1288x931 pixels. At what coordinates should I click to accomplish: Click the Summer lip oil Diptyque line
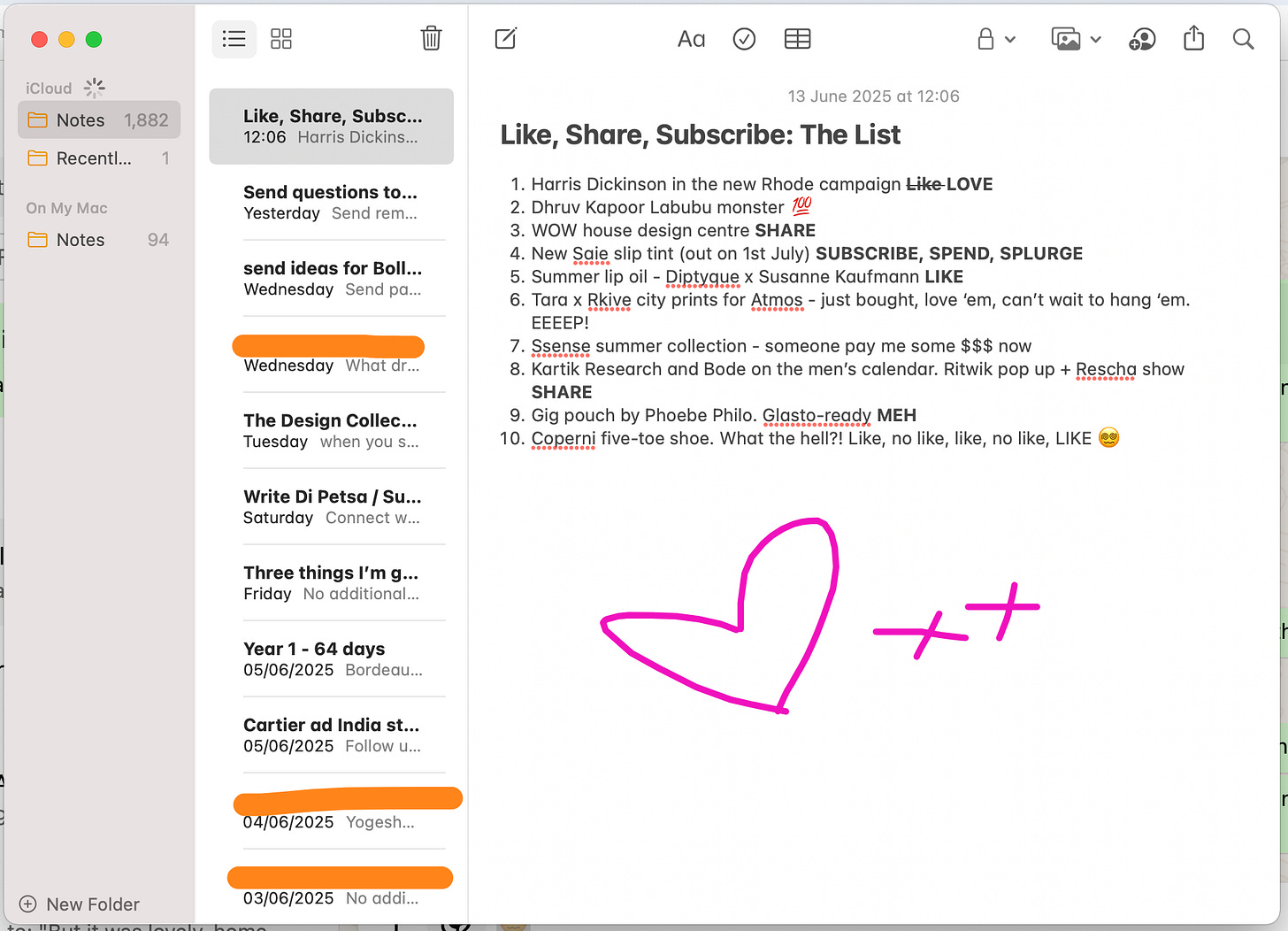point(747,276)
